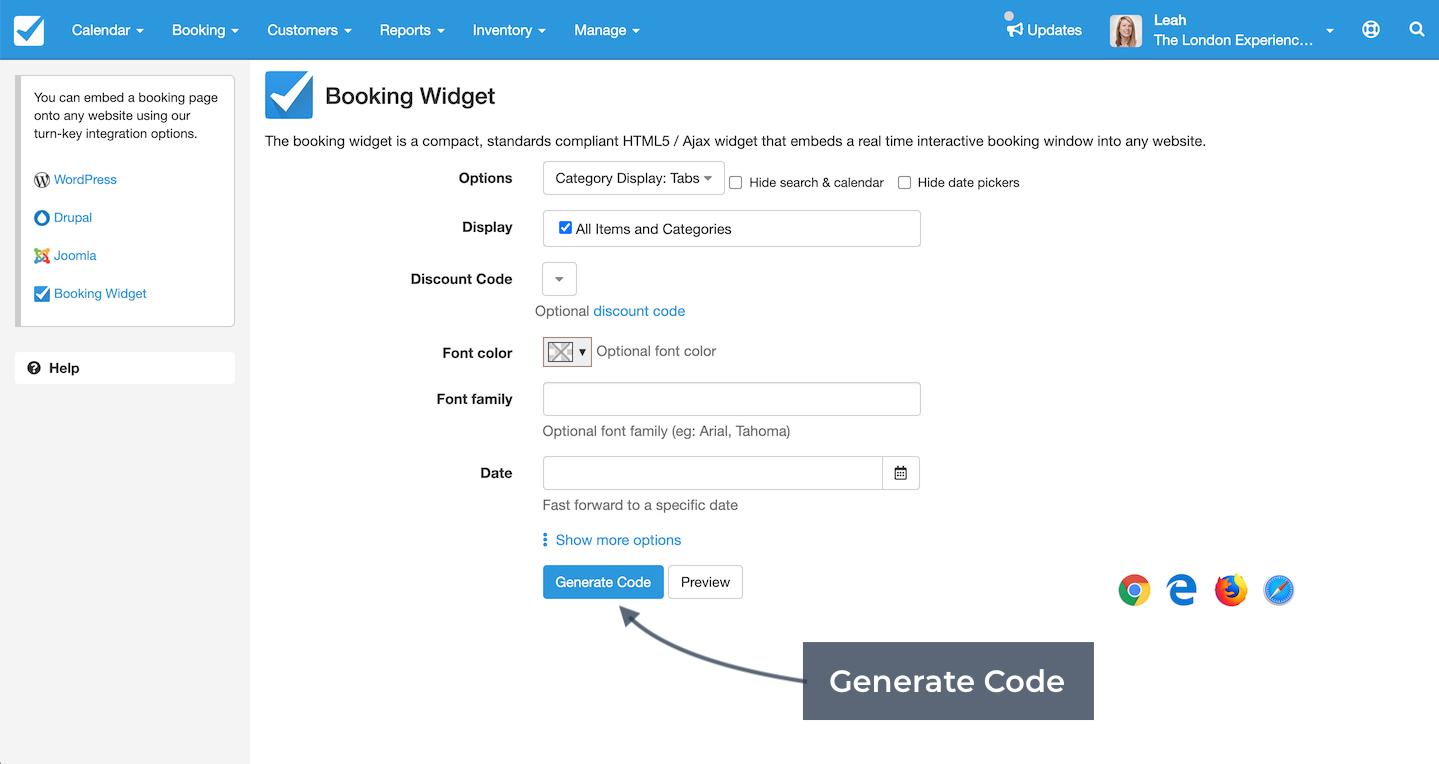Open the Booking menu
The image size is (1439, 764).
(205, 30)
